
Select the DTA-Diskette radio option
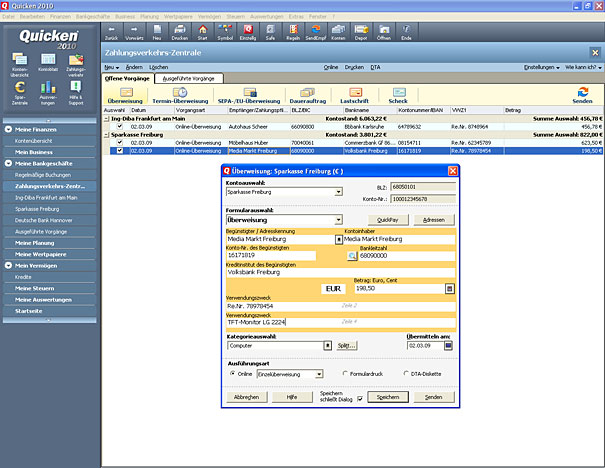click(x=406, y=373)
